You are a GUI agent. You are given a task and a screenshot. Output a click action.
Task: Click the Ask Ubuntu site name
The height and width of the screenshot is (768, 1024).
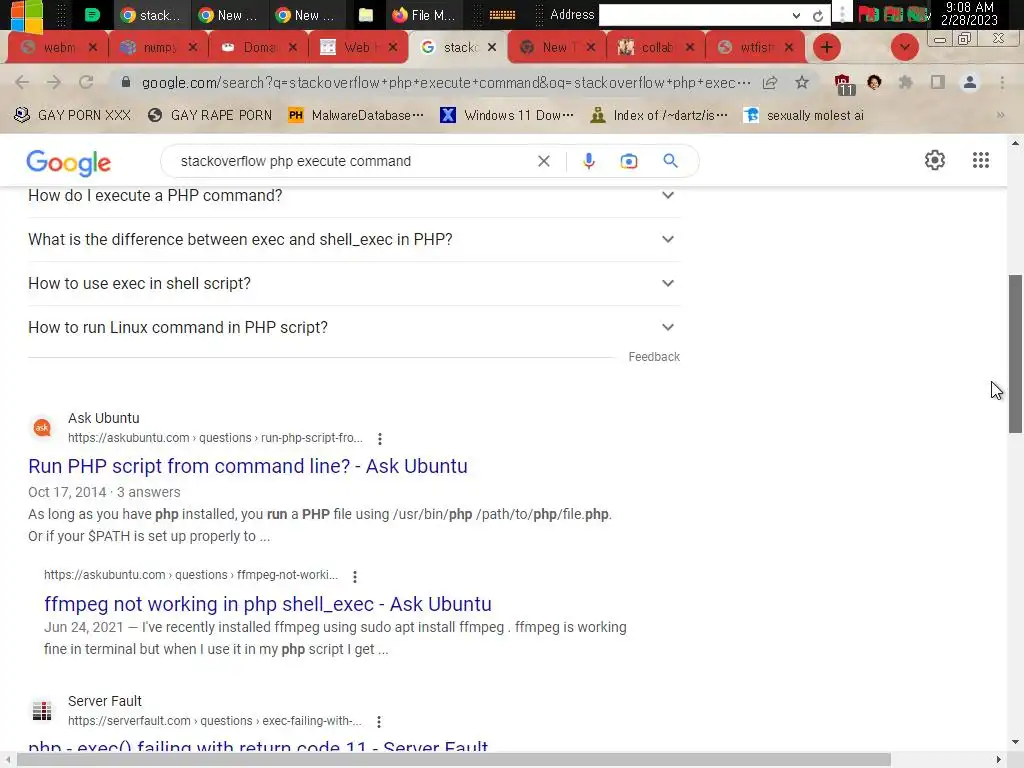(103, 418)
